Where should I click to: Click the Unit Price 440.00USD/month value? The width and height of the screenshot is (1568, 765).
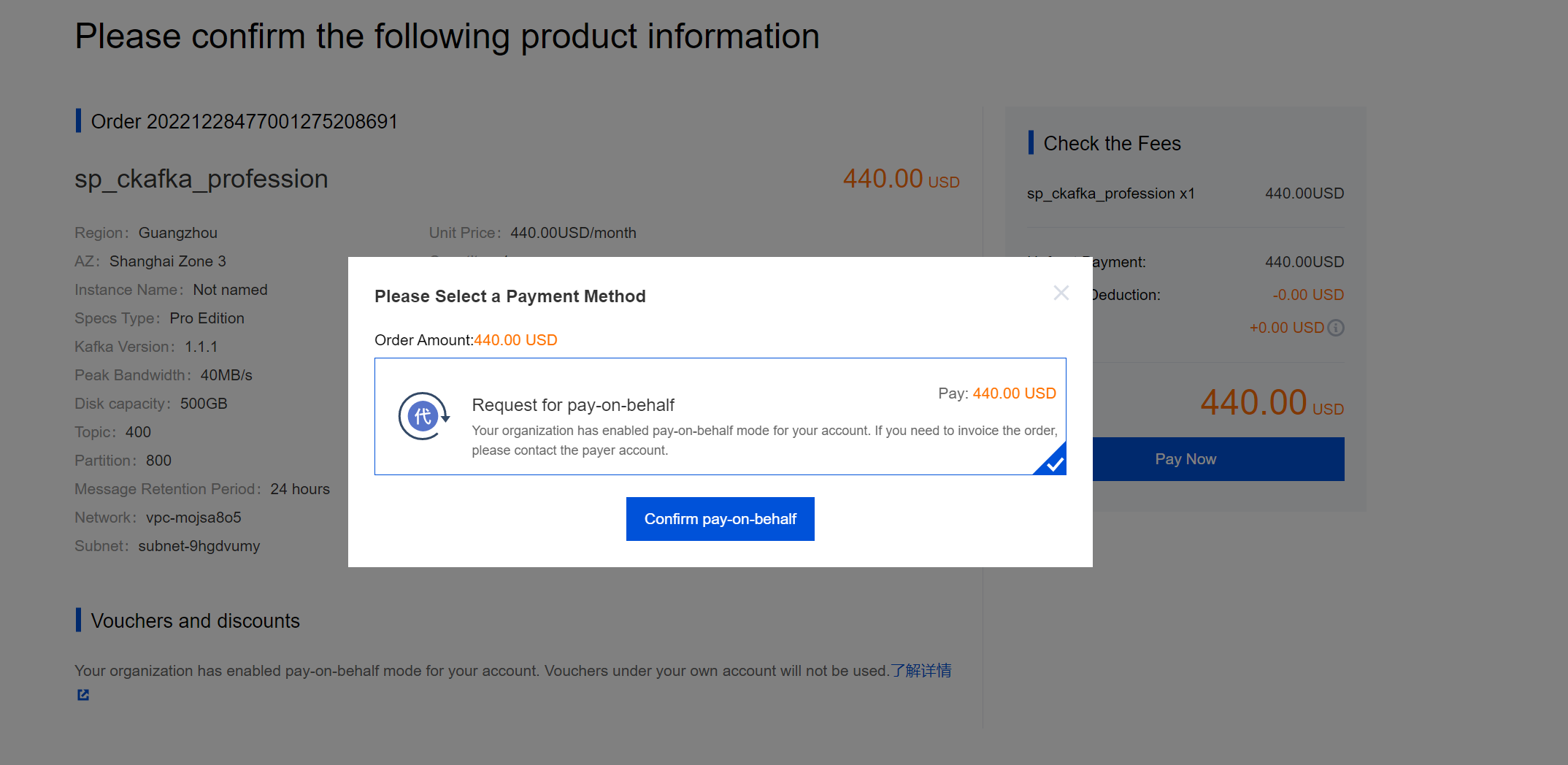click(x=573, y=233)
